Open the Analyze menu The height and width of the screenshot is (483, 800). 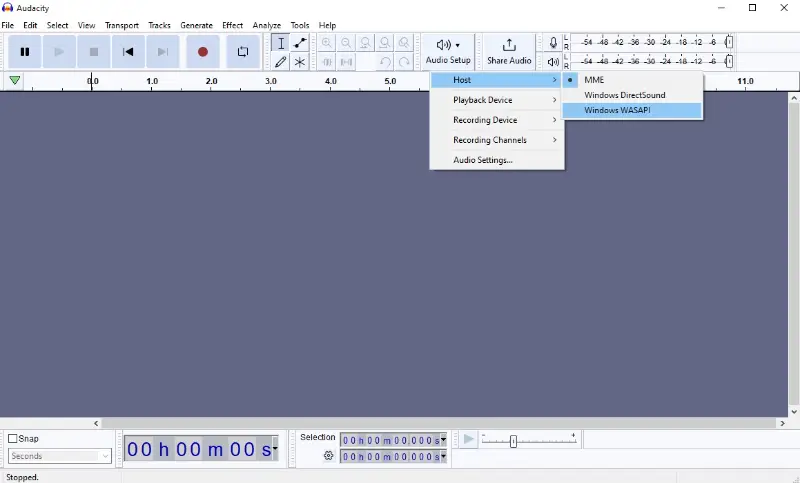coord(266,25)
